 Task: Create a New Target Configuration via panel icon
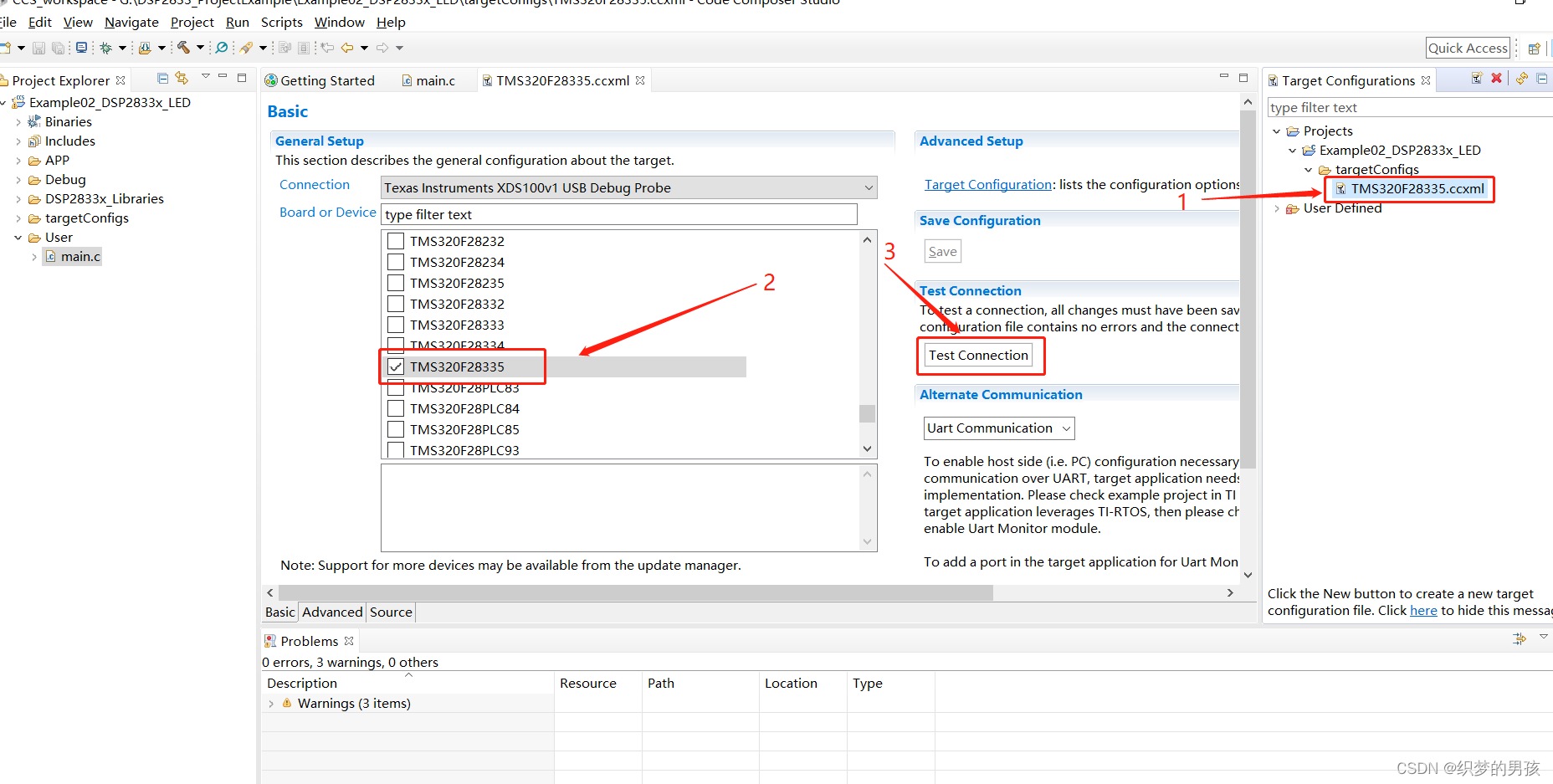point(1475,78)
